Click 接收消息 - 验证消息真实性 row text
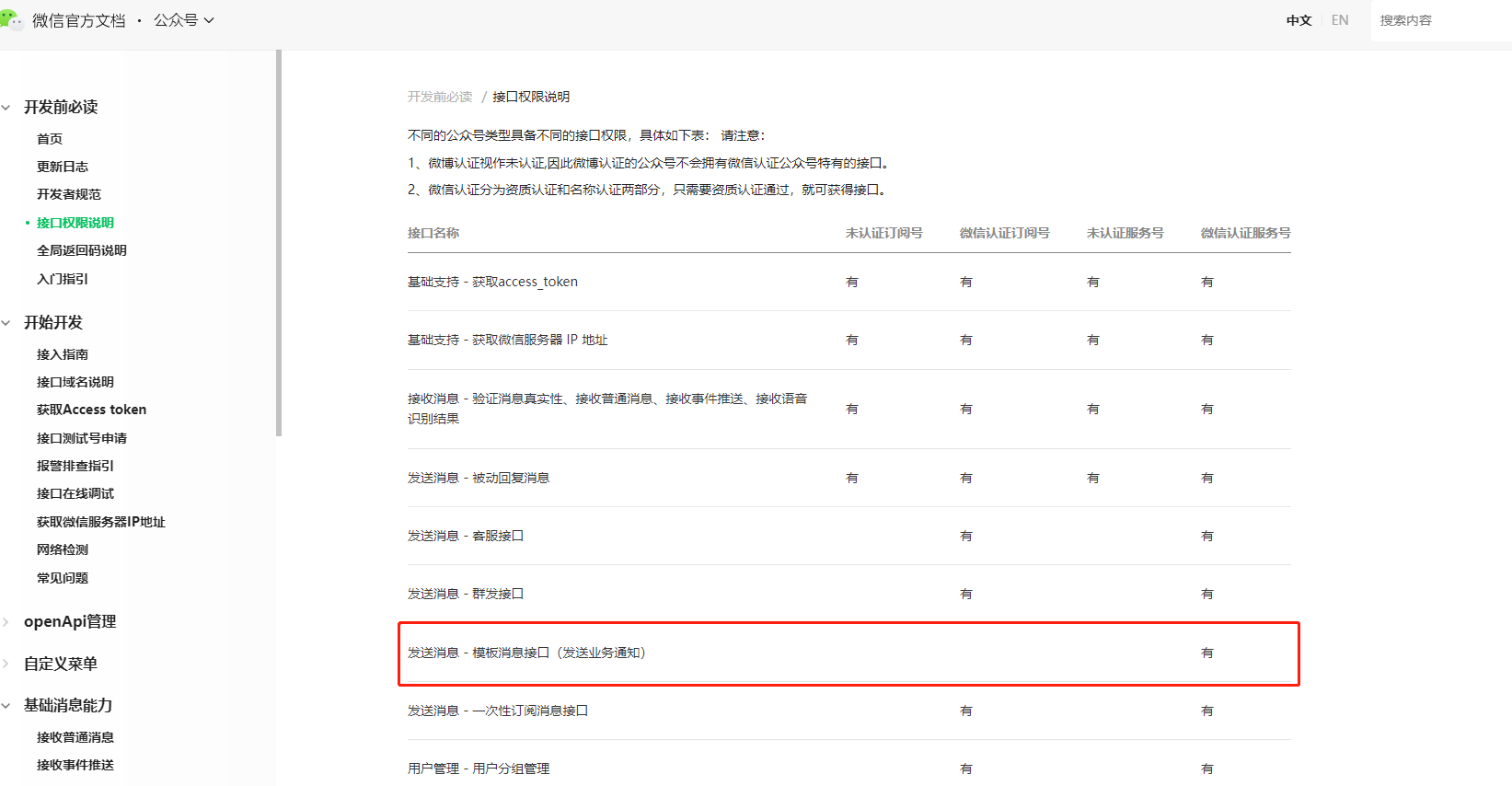1512x786 pixels. [607, 409]
